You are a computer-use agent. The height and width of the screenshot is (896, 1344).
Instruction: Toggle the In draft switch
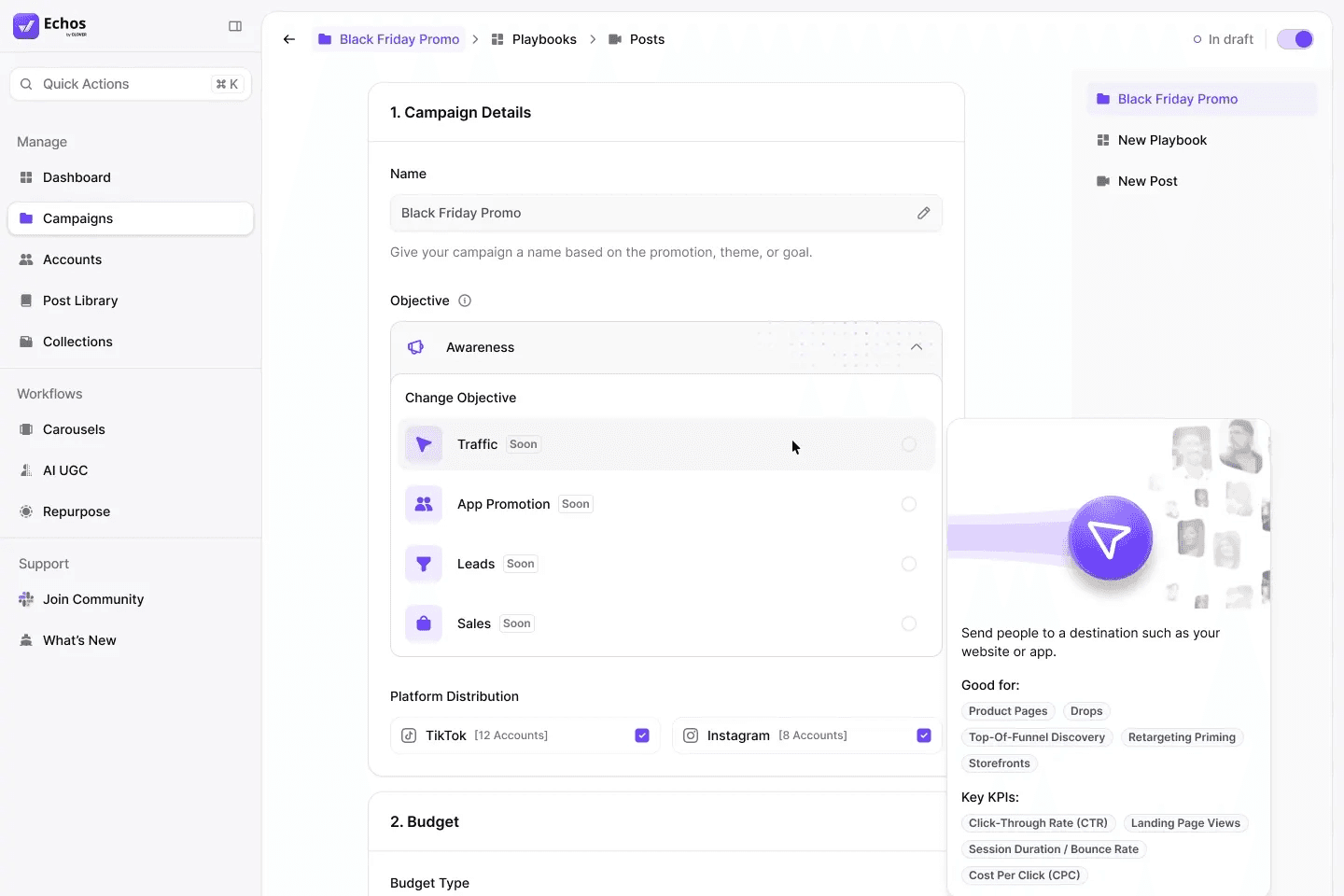point(1295,39)
